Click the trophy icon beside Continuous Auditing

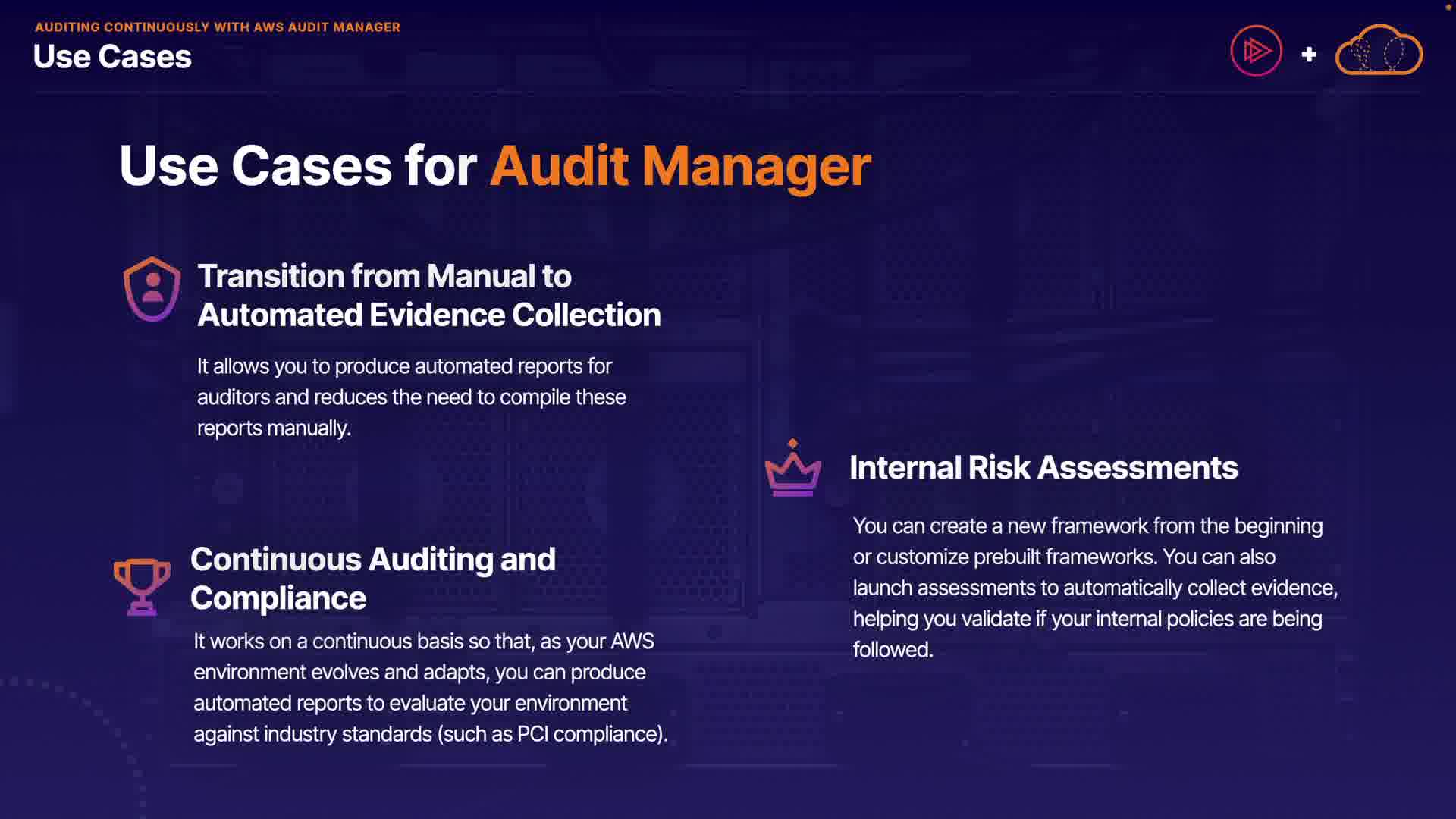(142, 585)
